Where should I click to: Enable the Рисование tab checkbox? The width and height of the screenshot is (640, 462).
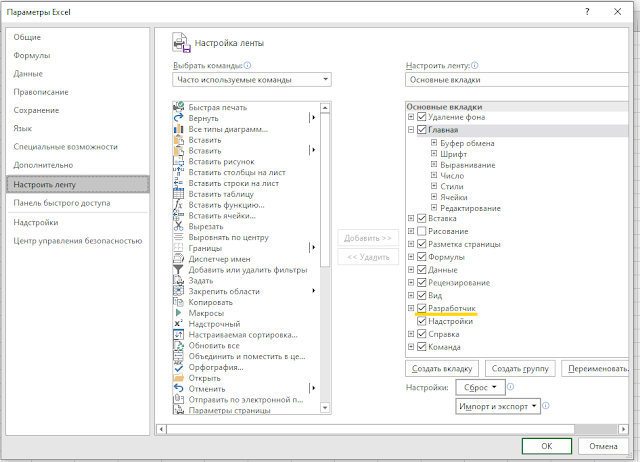[x=422, y=231]
